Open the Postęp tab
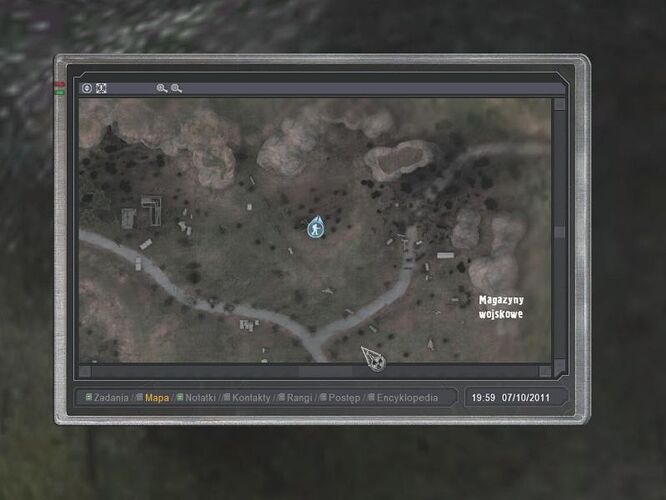 coord(345,398)
